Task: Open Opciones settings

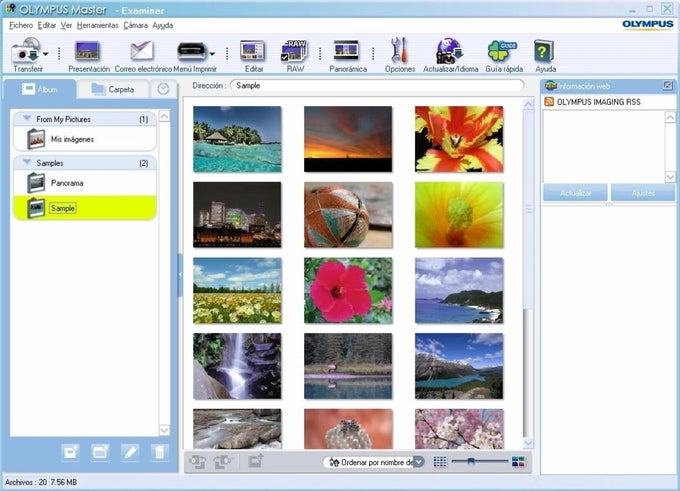Action: [x=399, y=51]
